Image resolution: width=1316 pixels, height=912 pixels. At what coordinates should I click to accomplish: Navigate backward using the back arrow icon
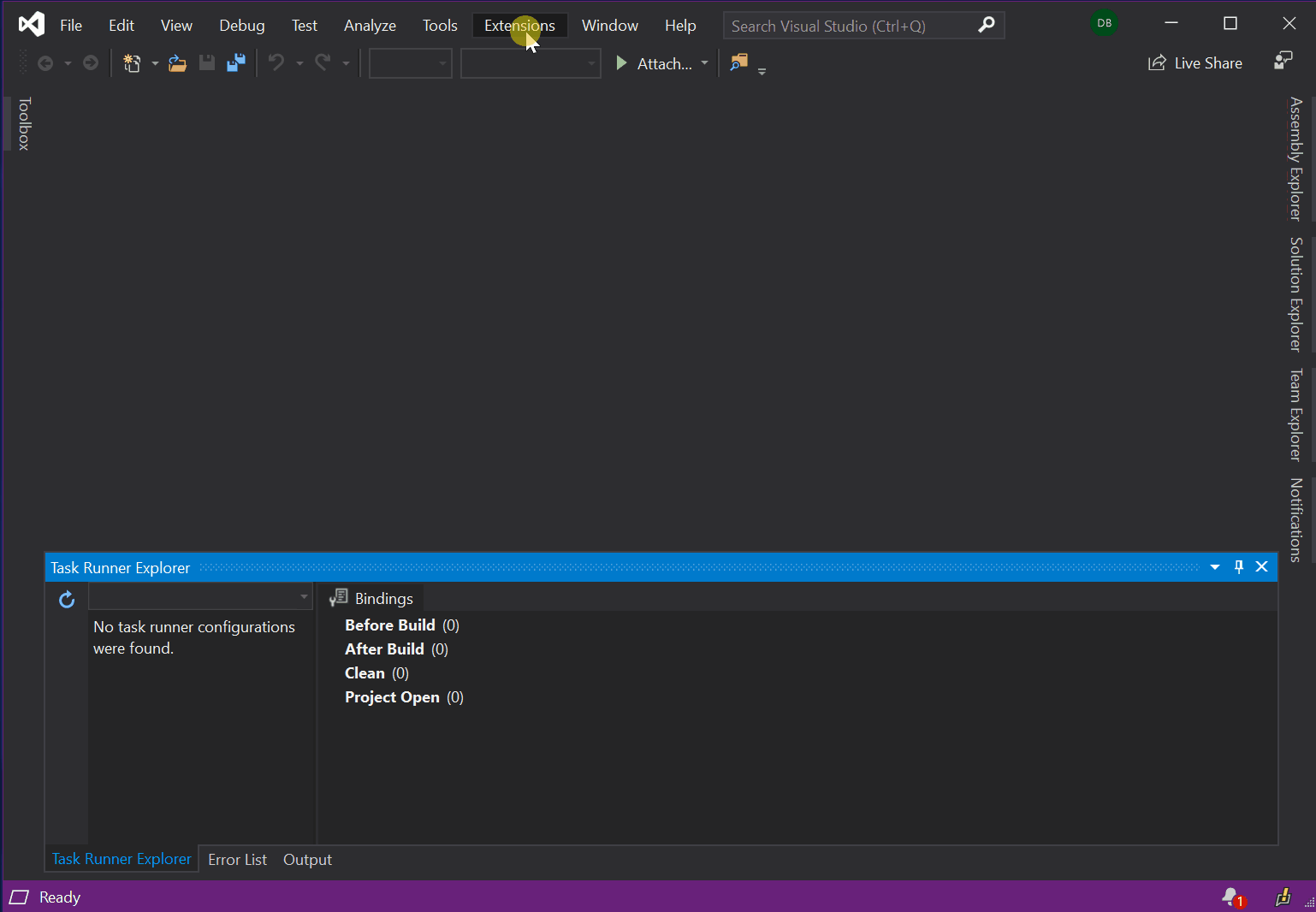pyautogui.click(x=45, y=63)
